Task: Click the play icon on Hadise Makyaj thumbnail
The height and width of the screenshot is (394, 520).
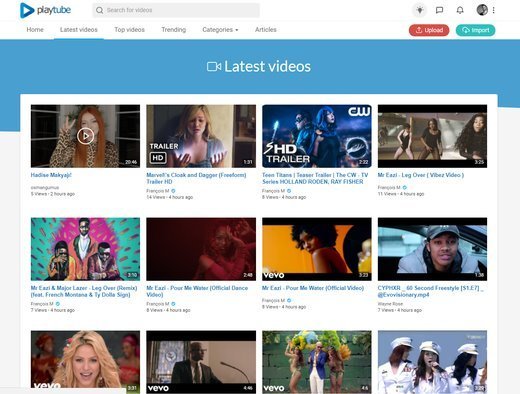Action: point(86,136)
